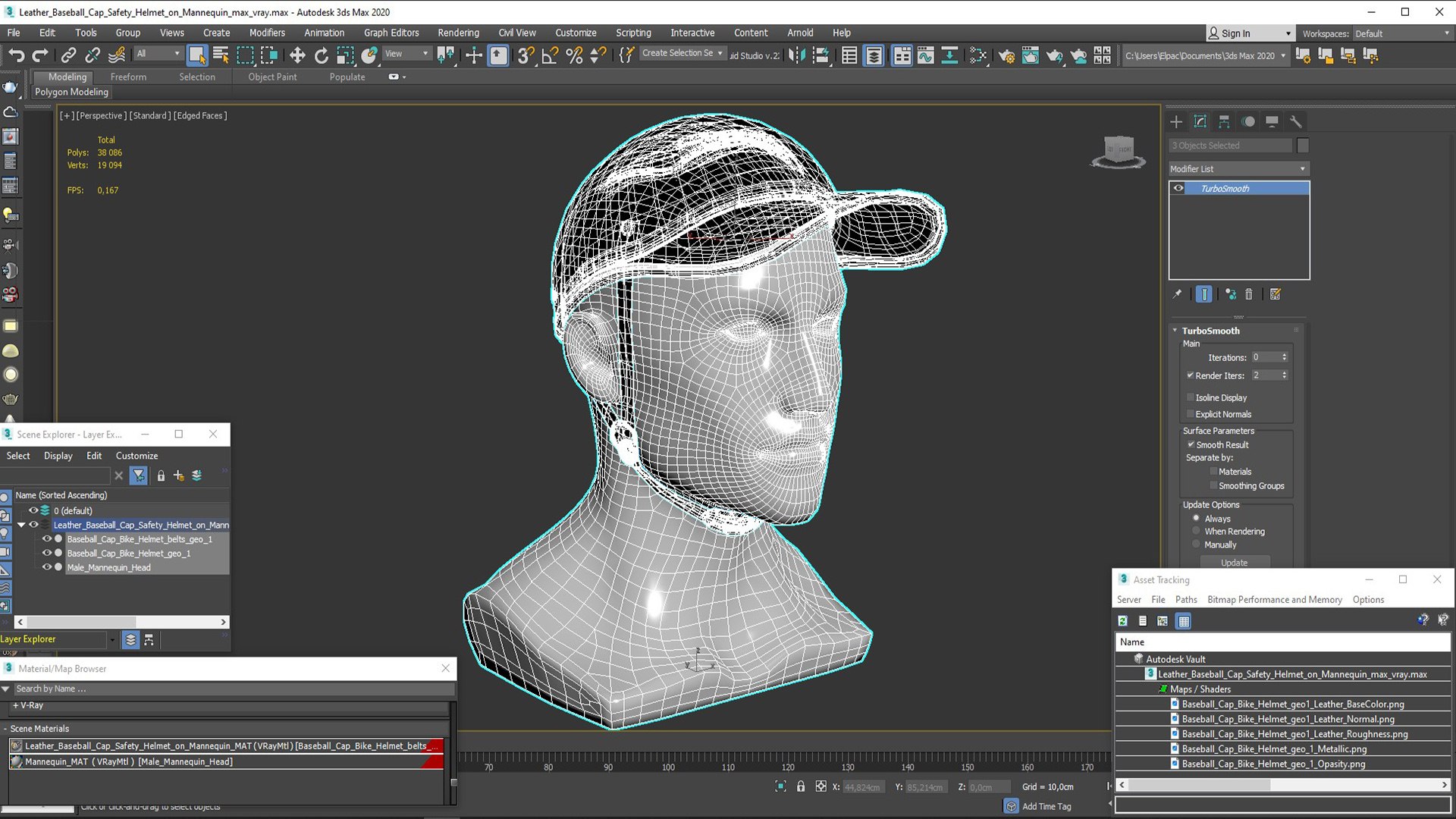
Task: Enable the Isoline Display checkbox
Action: tap(1191, 397)
